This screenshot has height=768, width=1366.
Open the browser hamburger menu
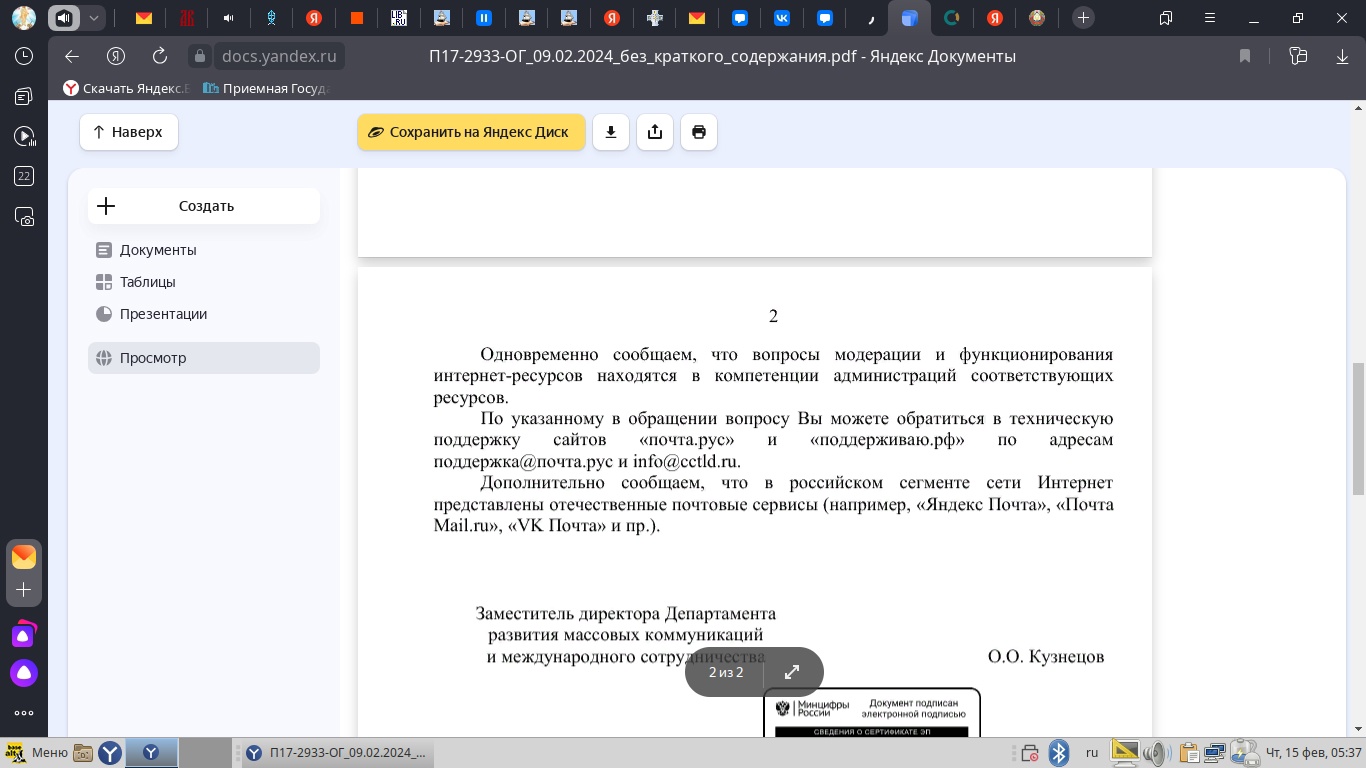pos(1211,18)
